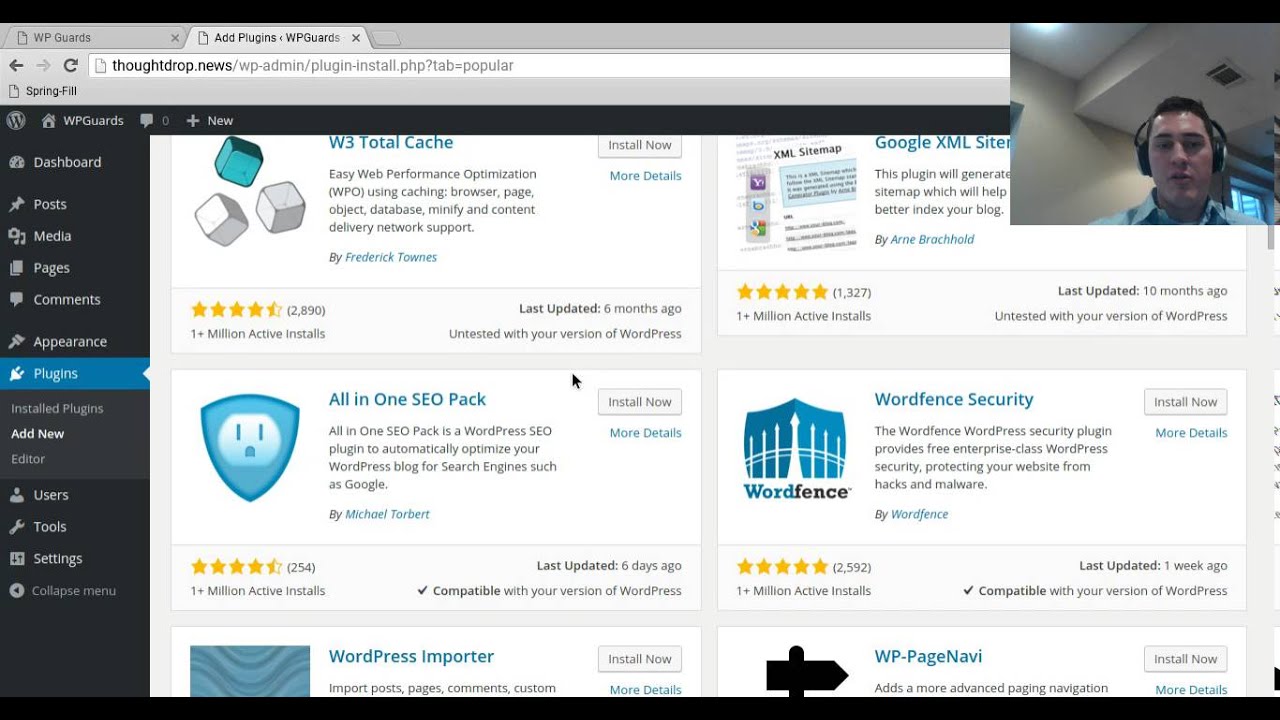Viewport: 1280px width, 720px height.
Task: Click the Tools wrench icon
Action: pos(16,527)
